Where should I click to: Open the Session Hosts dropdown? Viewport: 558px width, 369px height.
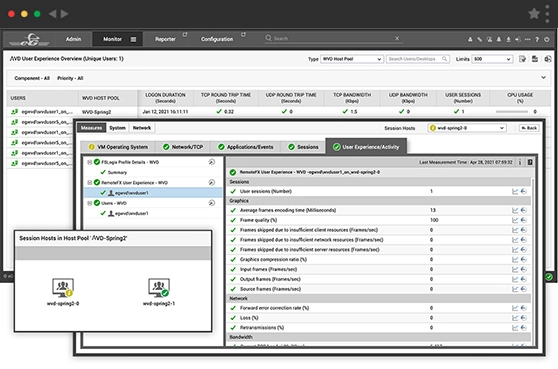click(467, 128)
